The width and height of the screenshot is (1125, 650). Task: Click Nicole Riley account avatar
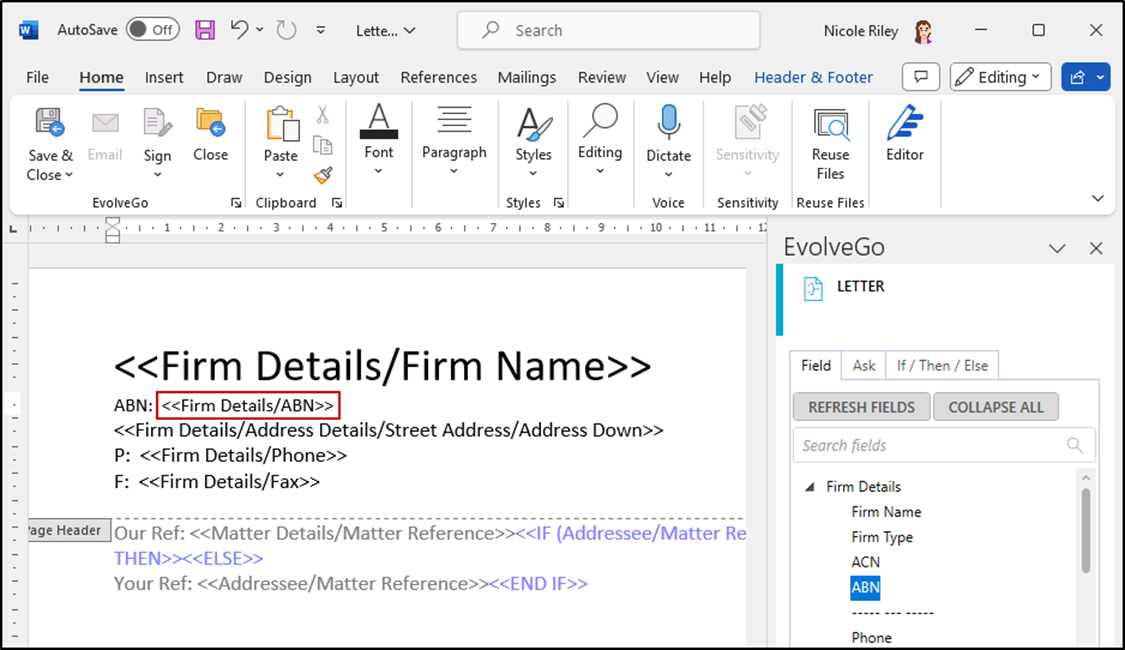923,31
